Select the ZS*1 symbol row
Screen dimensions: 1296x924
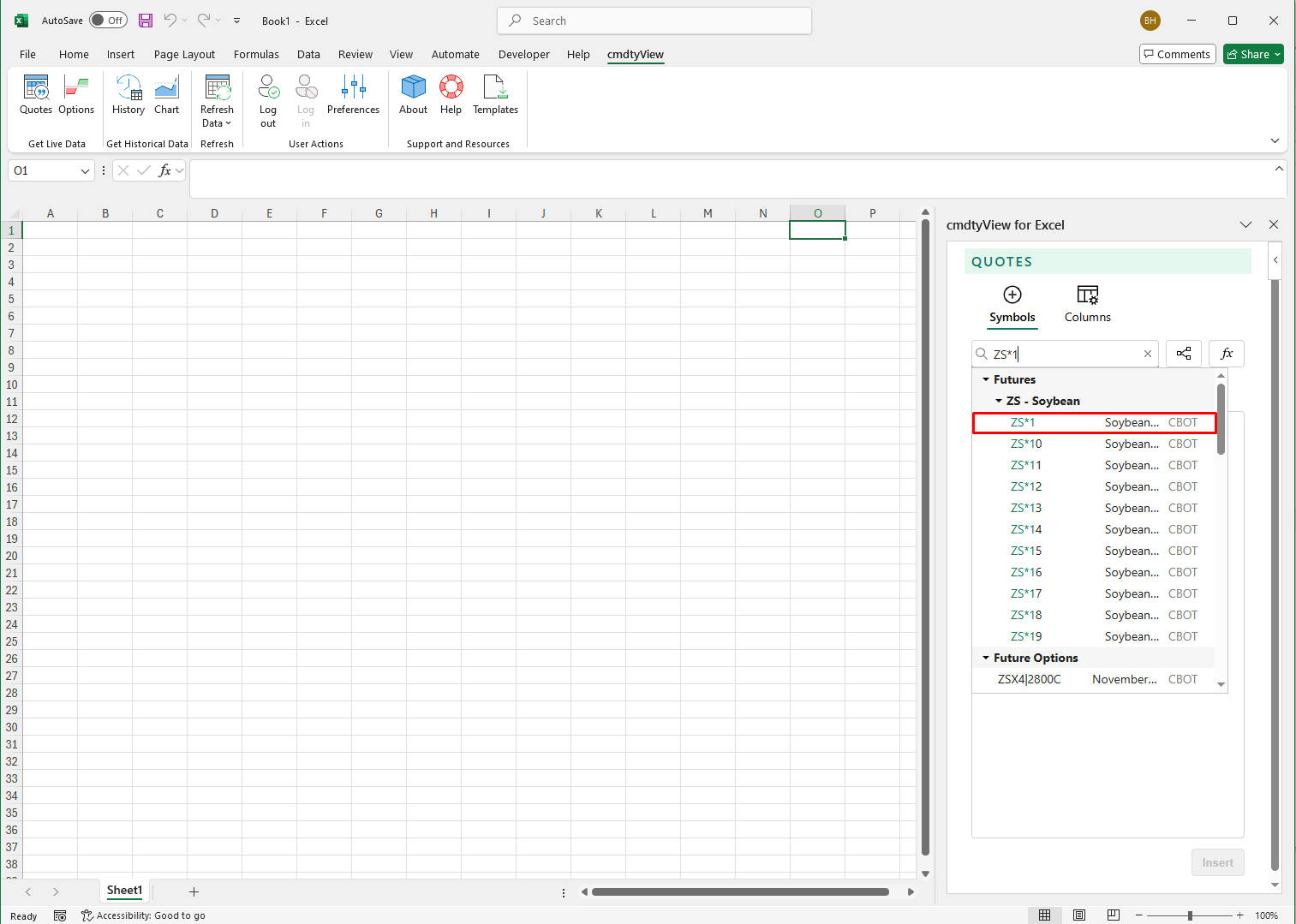point(1094,422)
